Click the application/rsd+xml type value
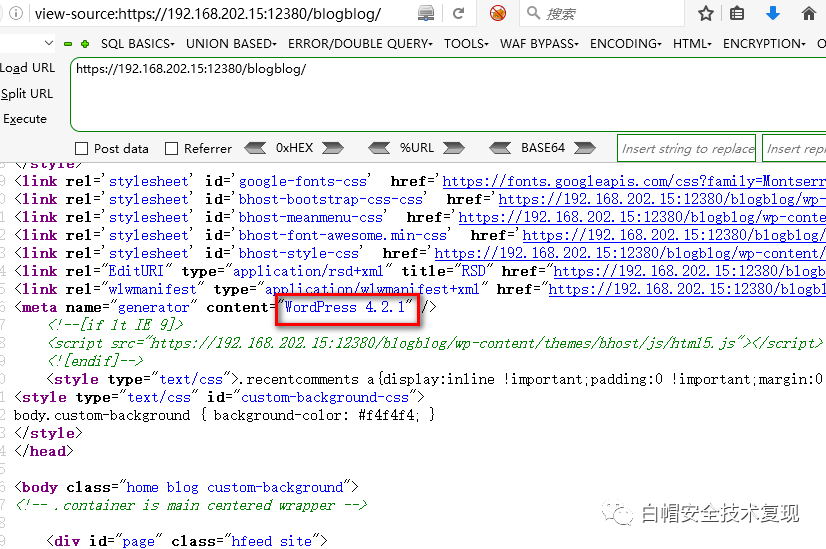 coord(308,271)
